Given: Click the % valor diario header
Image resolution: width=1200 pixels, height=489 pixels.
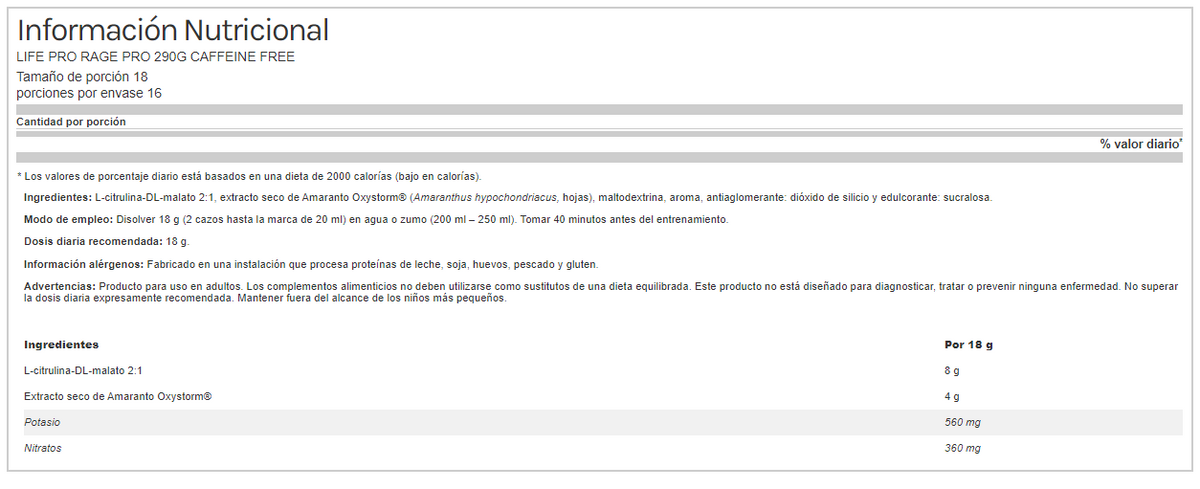Looking at the screenshot, I should click(1141, 144).
